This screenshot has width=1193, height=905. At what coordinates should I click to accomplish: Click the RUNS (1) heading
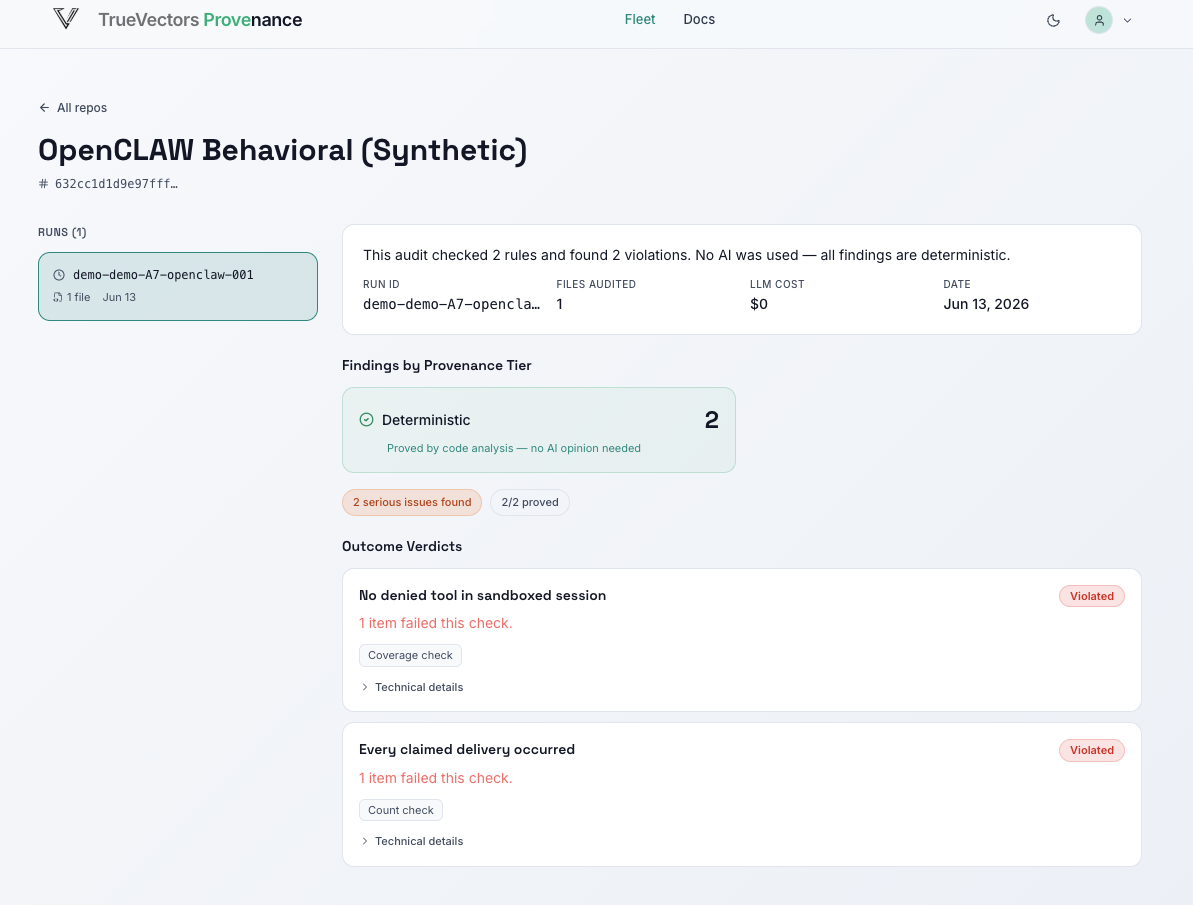62,232
